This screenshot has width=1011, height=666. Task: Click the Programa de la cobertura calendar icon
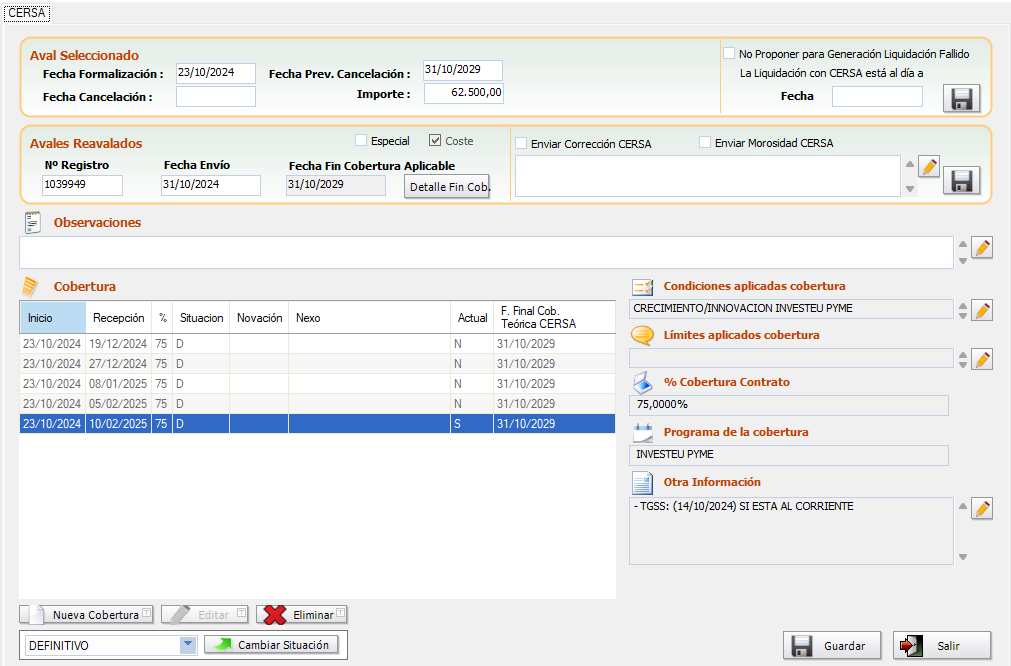point(643,432)
